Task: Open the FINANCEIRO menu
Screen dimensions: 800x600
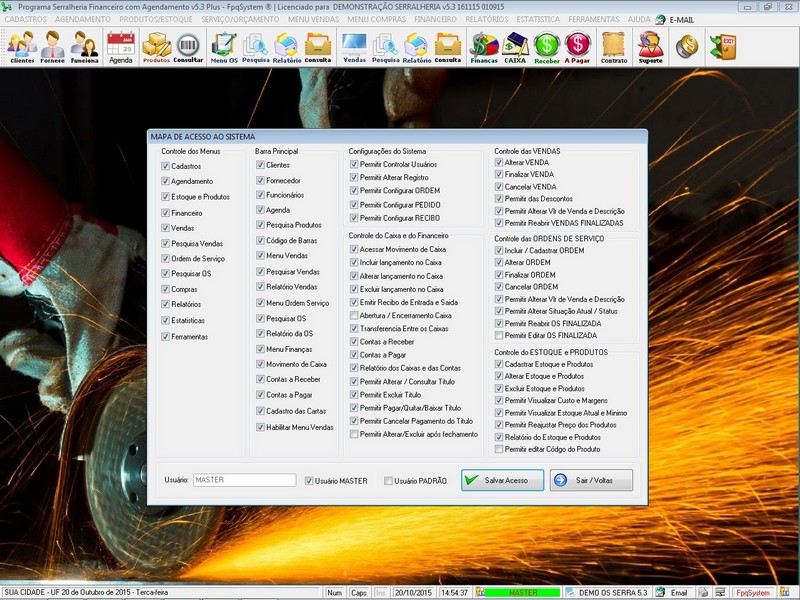Action: click(435, 19)
